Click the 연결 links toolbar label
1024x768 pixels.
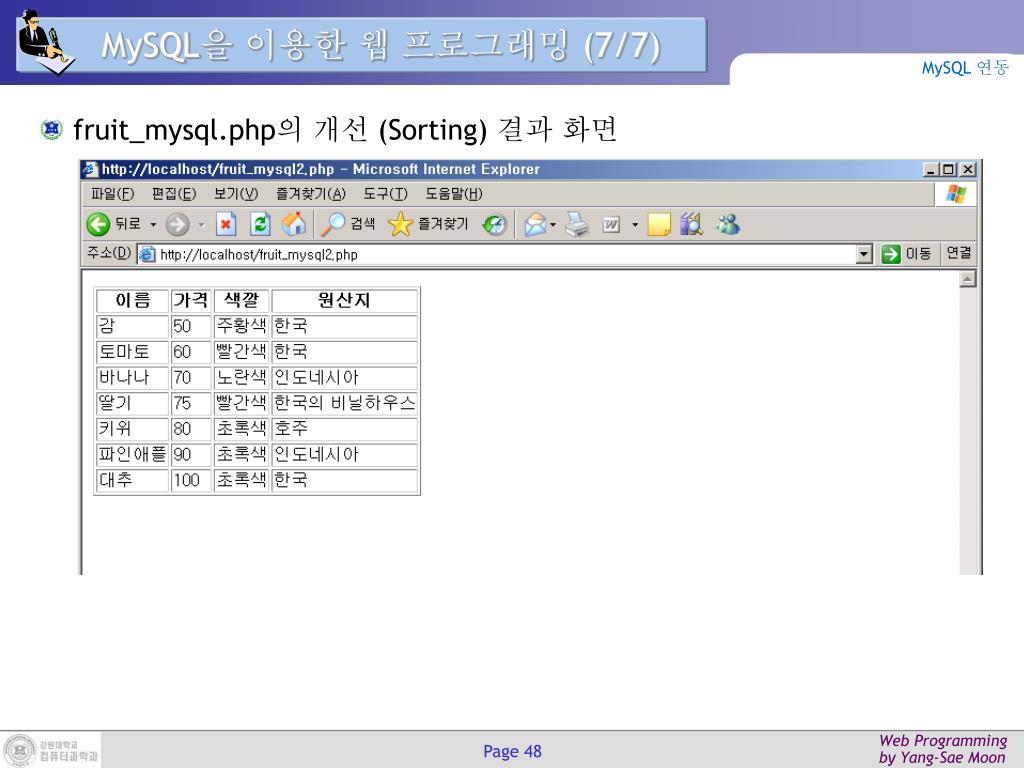tap(959, 253)
